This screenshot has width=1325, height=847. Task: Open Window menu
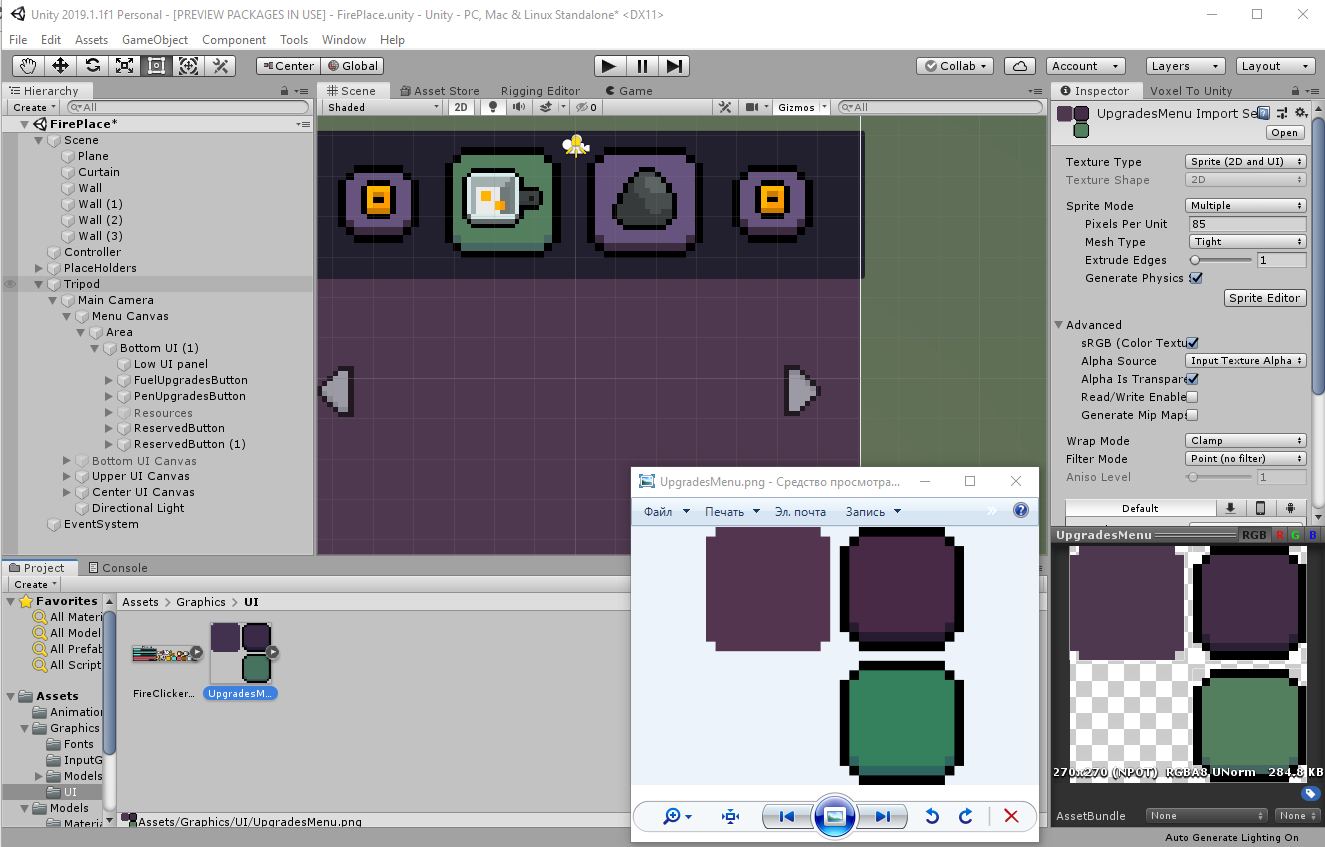coord(344,40)
